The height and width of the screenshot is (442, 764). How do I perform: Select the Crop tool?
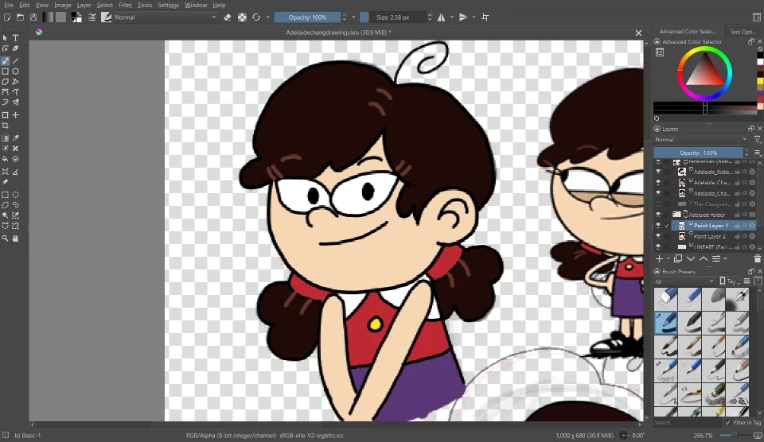tap(5, 126)
